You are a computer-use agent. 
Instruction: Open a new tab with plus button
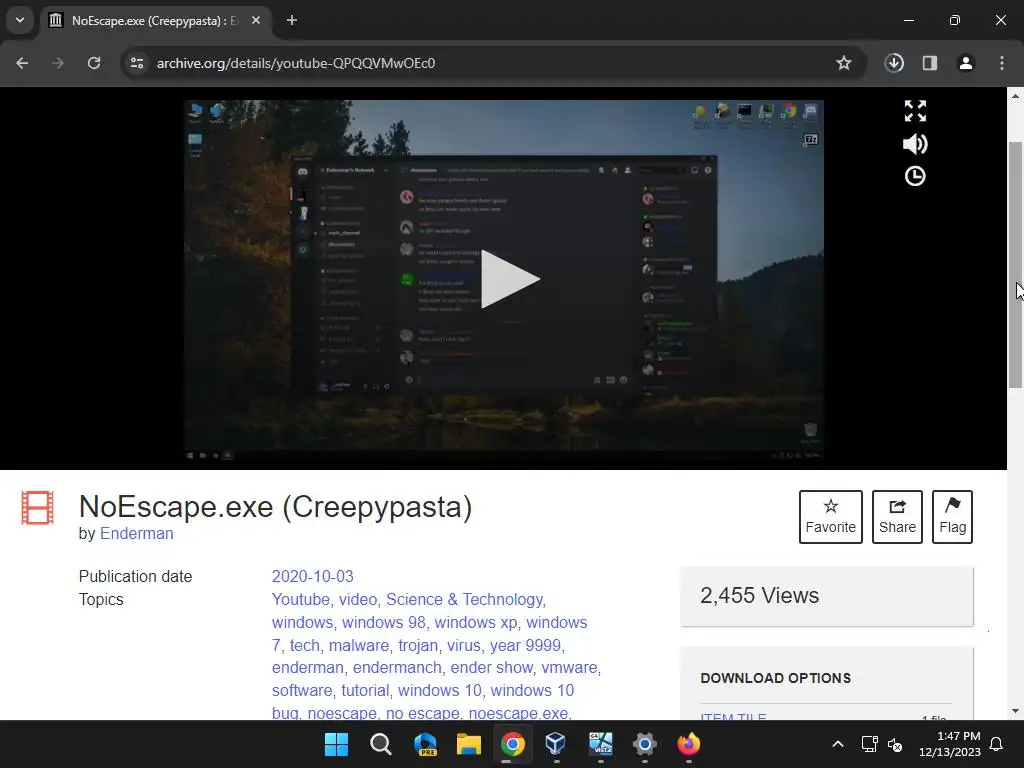coord(292,20)
